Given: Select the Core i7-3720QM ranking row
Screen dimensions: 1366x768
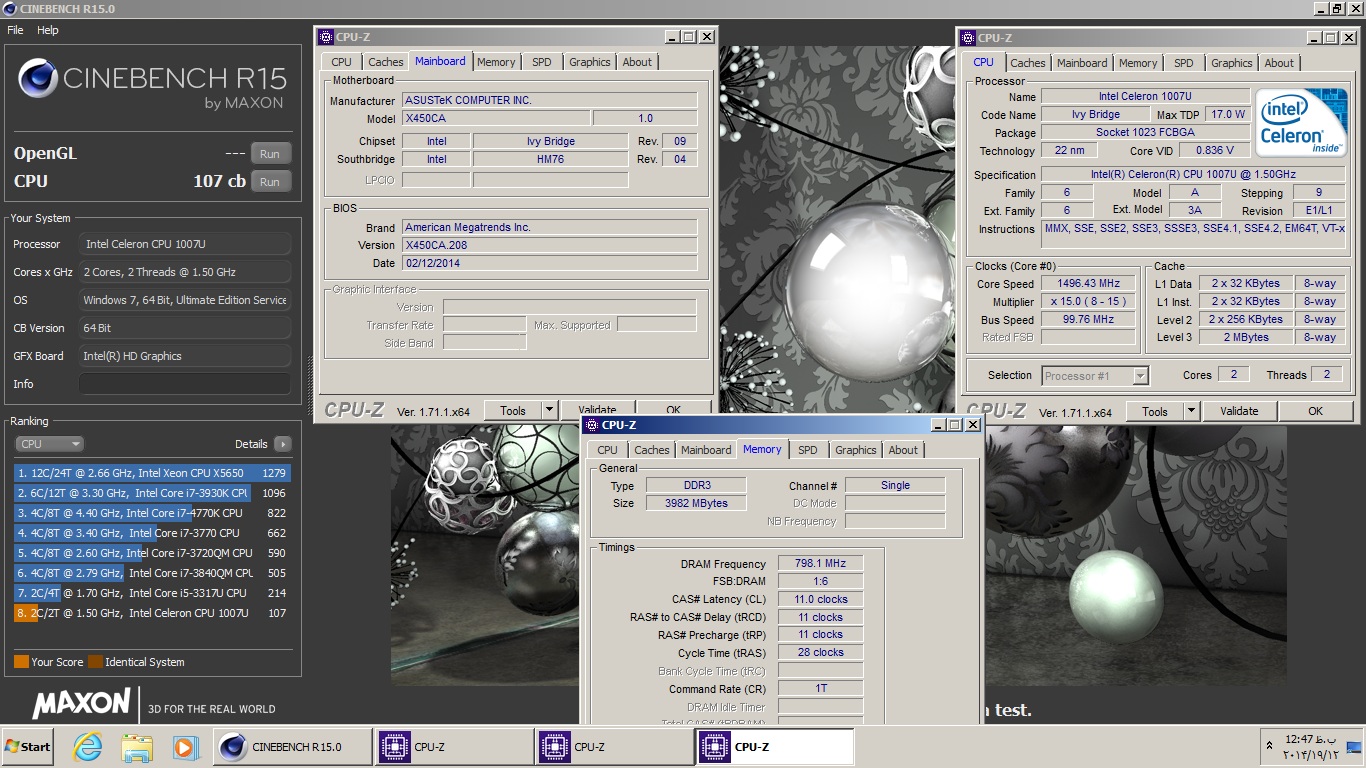Looking at the screenshot, I should [x=151, y=553].
